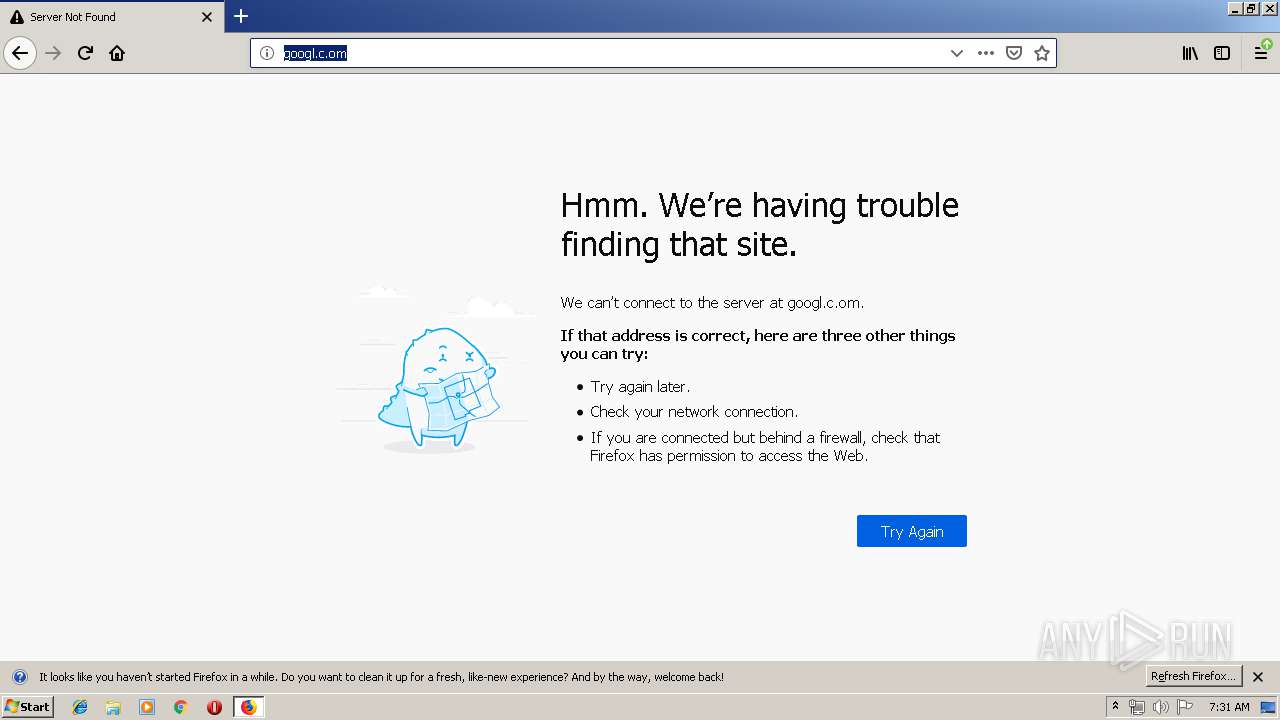The height and width of the screenshot is (720, 1280).
Task: Click the notification bar question mark icon
Action: coord(19,677)
